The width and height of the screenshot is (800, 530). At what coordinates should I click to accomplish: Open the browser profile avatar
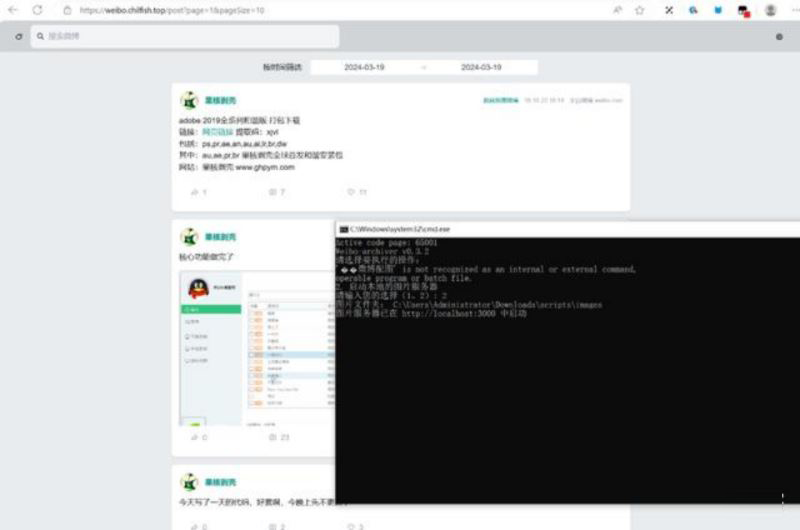pyautogui.click(x=770, y=10)
